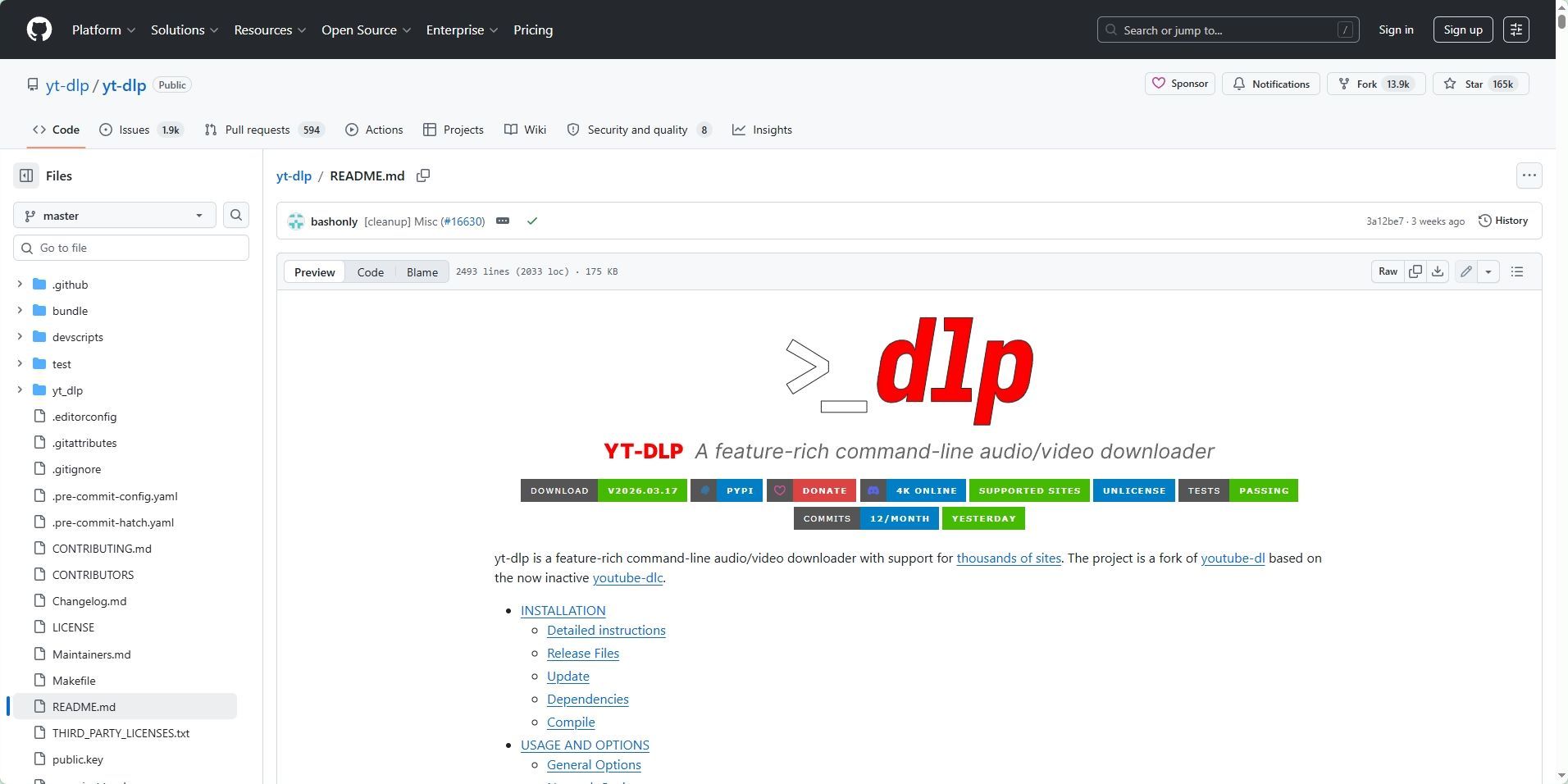
Task: Open the appearance settings icon in header
Action: [1516, 30]
